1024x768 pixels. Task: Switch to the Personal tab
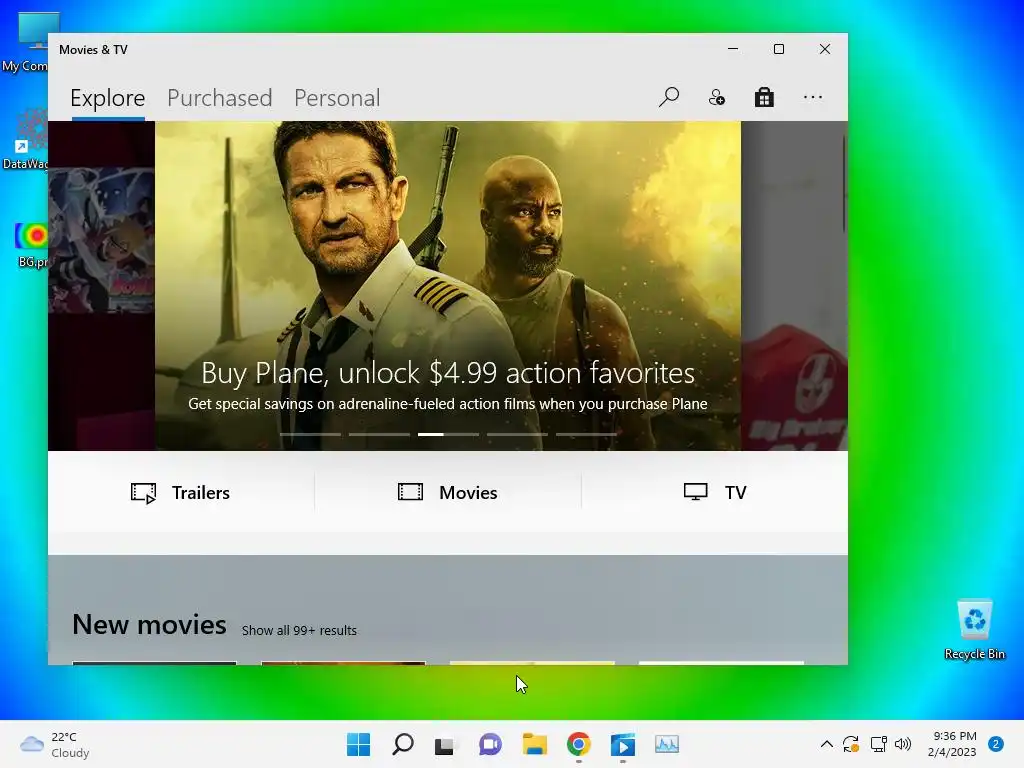pyautogui.click(x=337, y=98)
